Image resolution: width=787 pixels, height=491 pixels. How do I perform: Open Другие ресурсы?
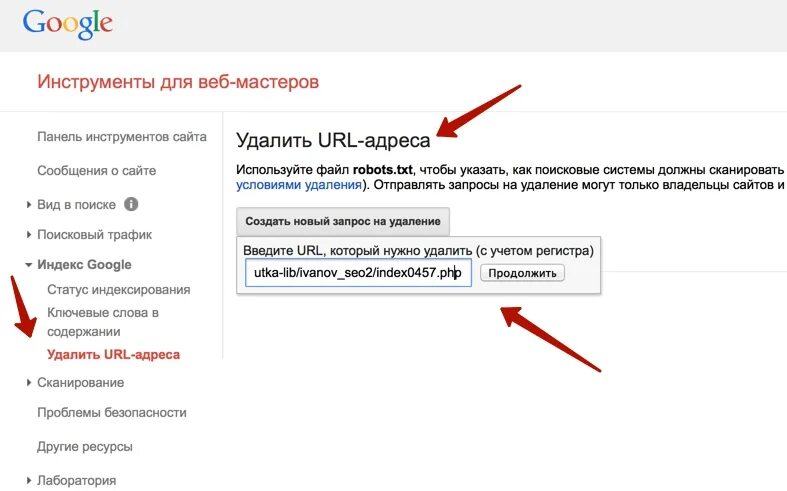[x=85, y=446]
